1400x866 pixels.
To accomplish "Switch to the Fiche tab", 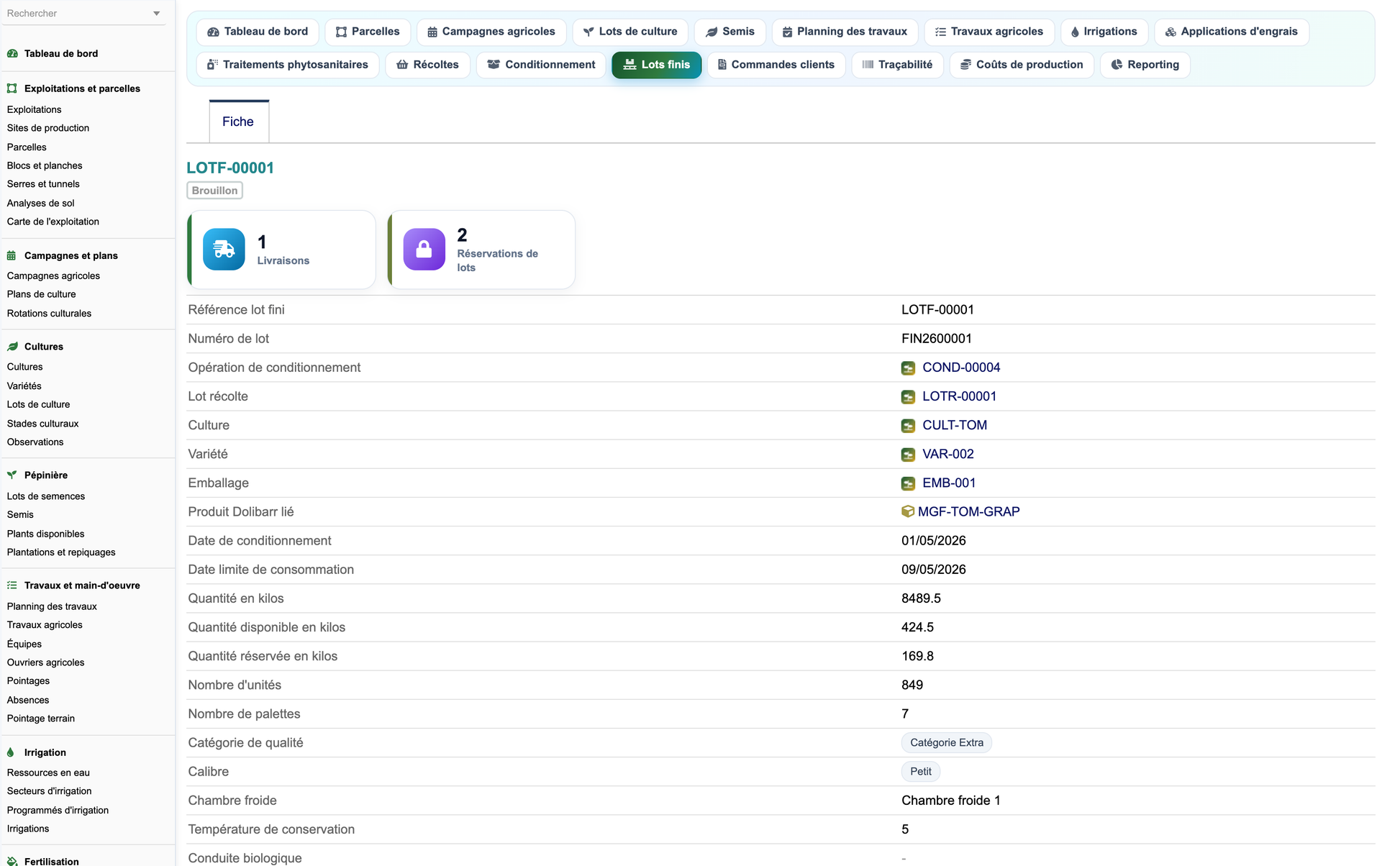I will pyautogui.click(x=239, y=122).
